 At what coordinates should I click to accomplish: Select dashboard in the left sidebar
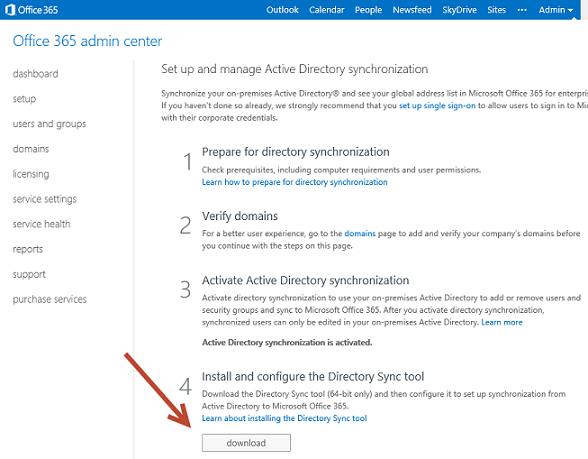tap(36, 74)
